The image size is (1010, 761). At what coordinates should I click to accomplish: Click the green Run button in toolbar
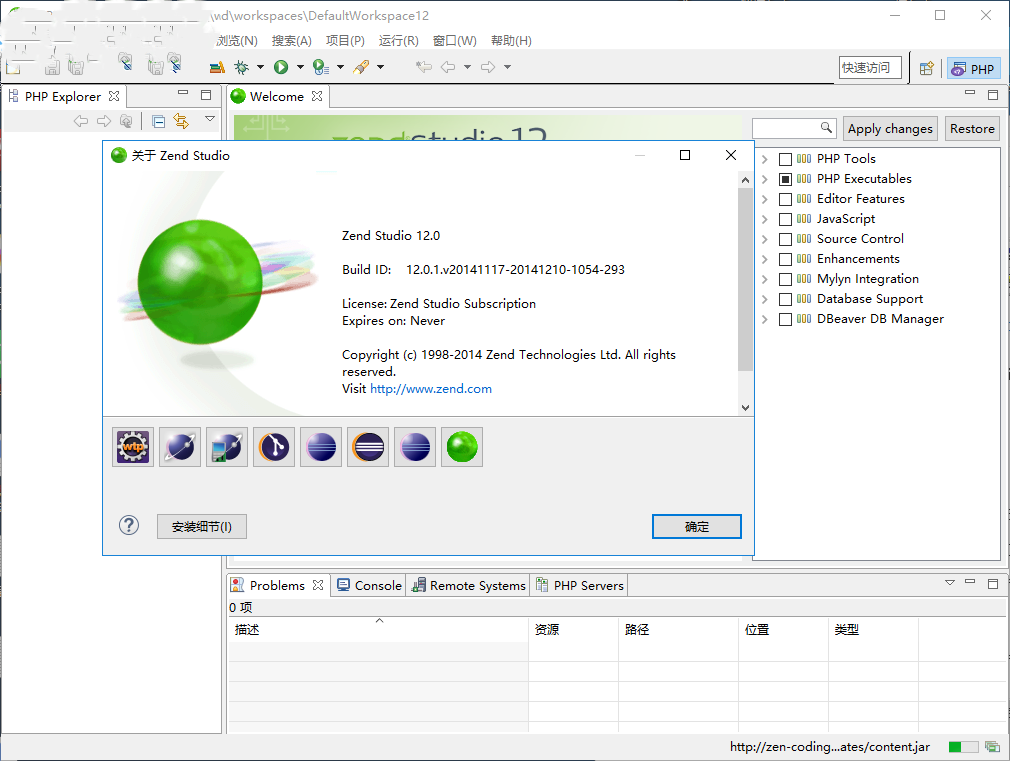point(281,67)
